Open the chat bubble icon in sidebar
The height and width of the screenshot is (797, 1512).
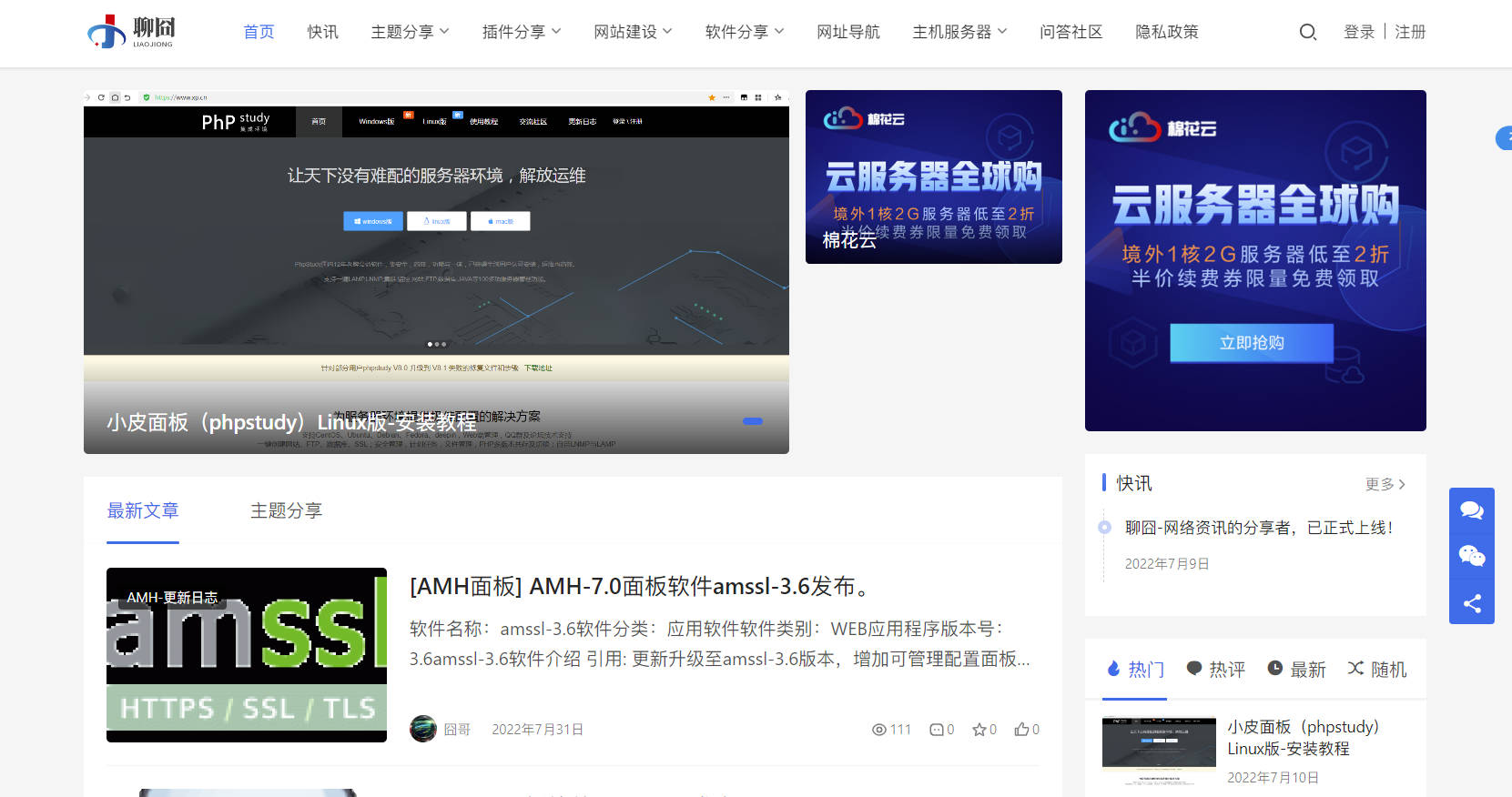pos(1471,510)
